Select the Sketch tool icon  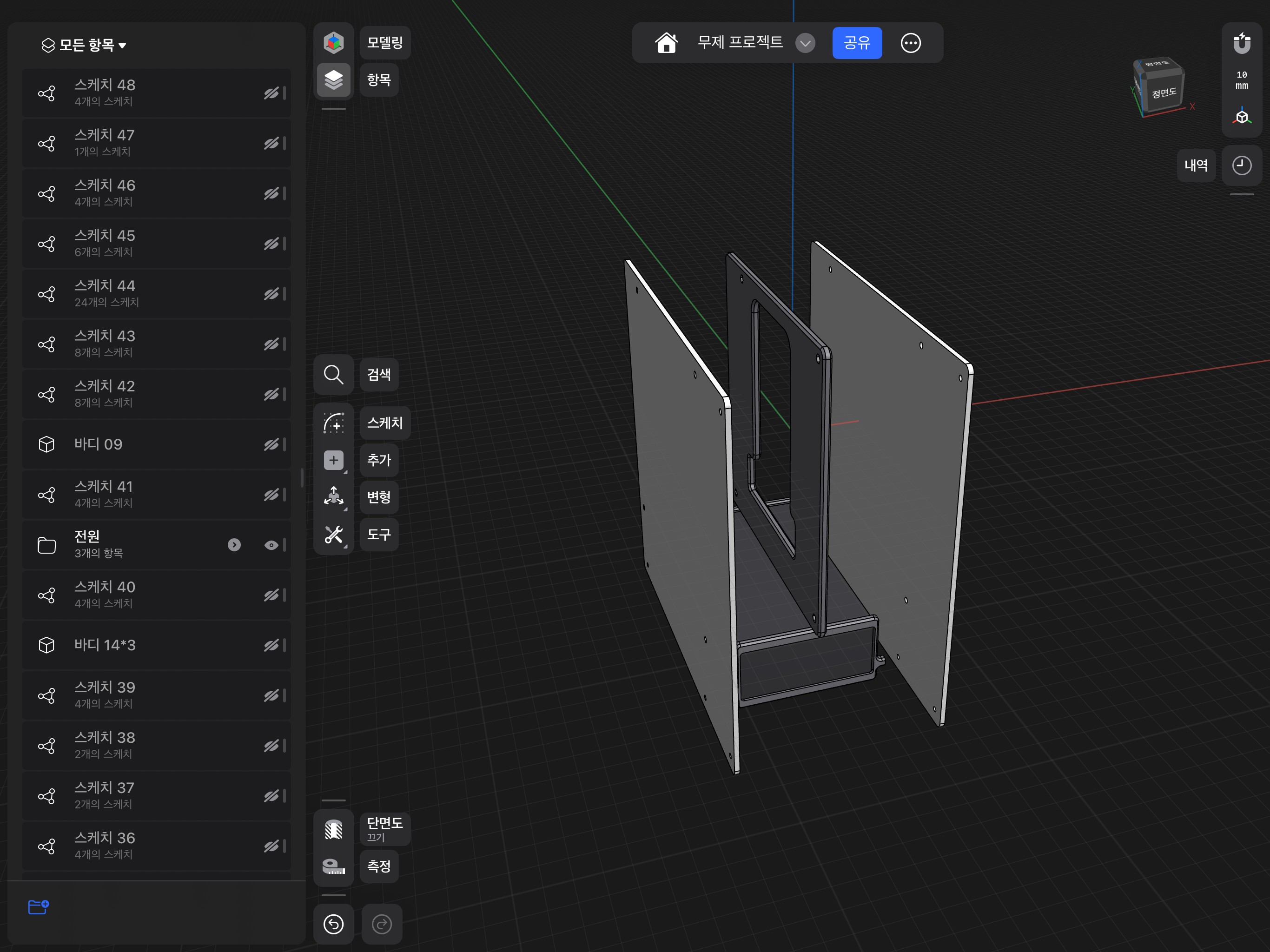334,423
